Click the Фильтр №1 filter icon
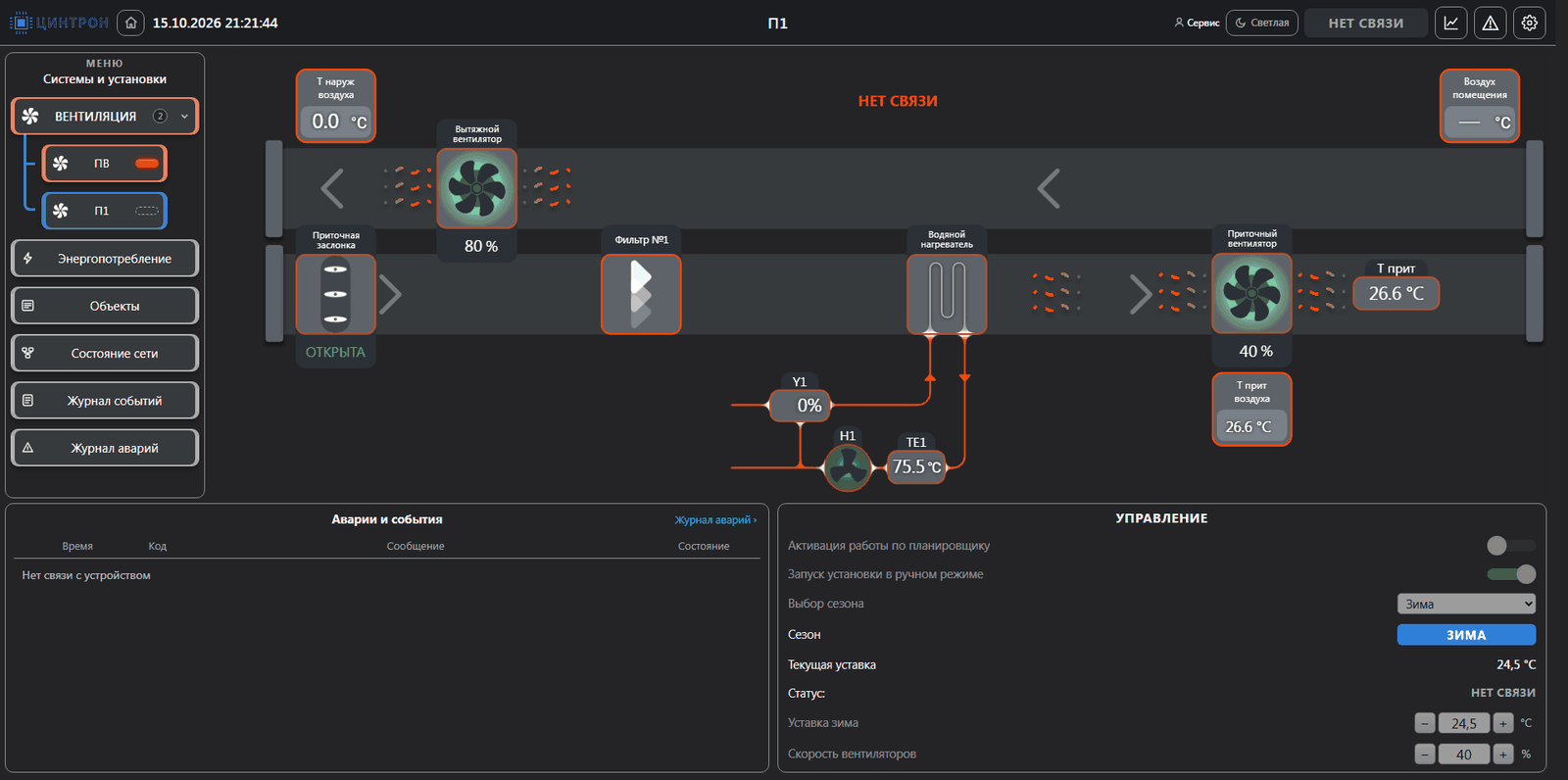Screen dimensions: 1568x780 pos(641,294)
